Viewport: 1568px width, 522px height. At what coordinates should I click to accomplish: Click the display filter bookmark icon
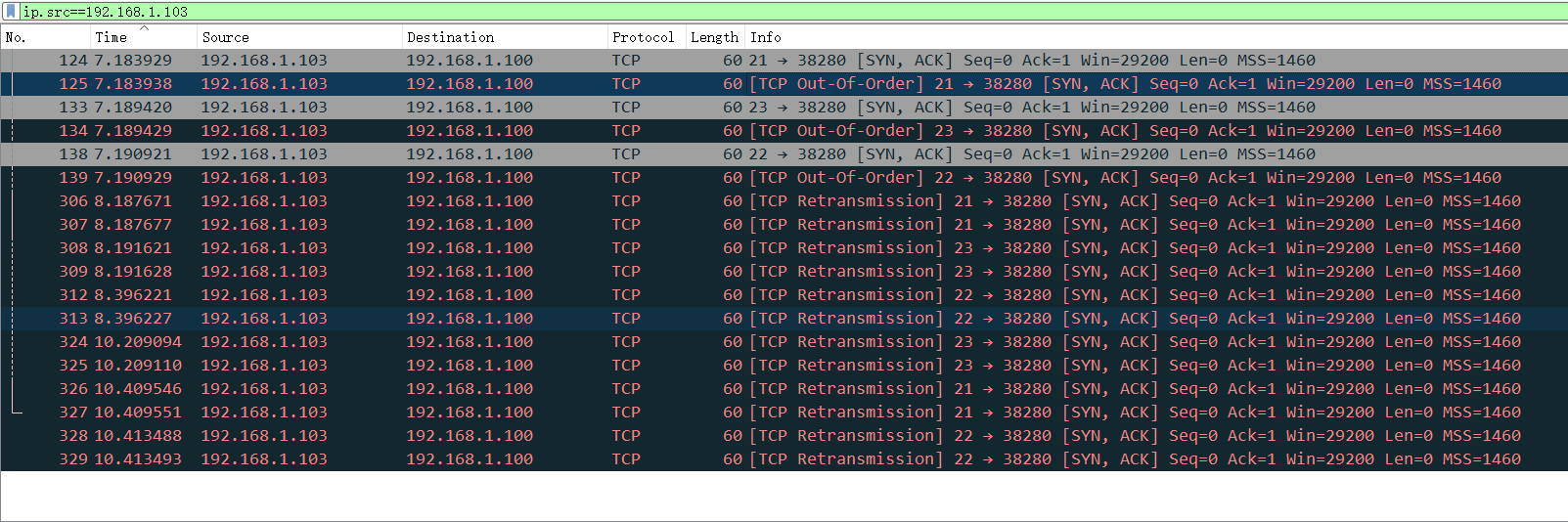click(x=12, y=12)
